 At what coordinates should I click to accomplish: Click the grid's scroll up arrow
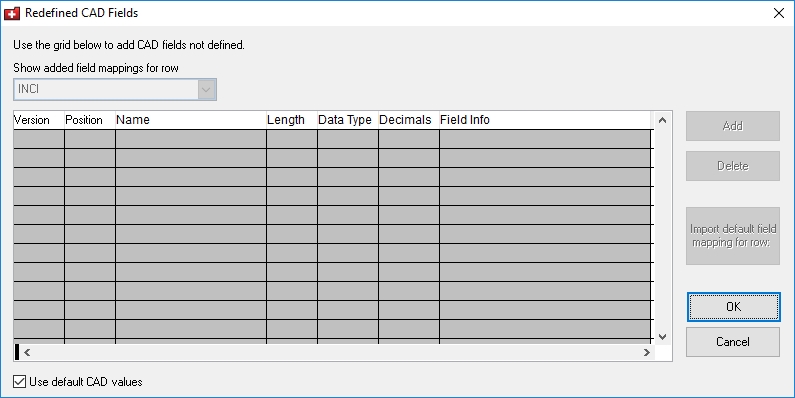point(662,120)
